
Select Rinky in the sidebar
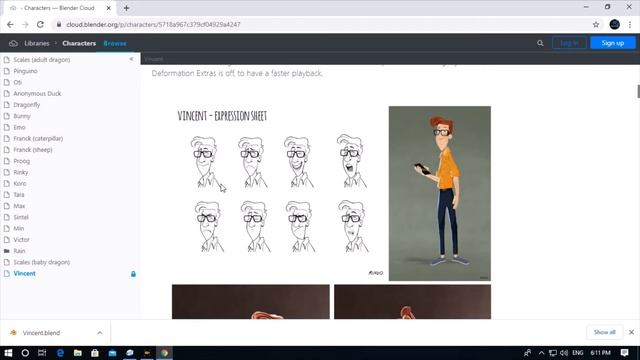pyautogui.click(x=20, y=172)
